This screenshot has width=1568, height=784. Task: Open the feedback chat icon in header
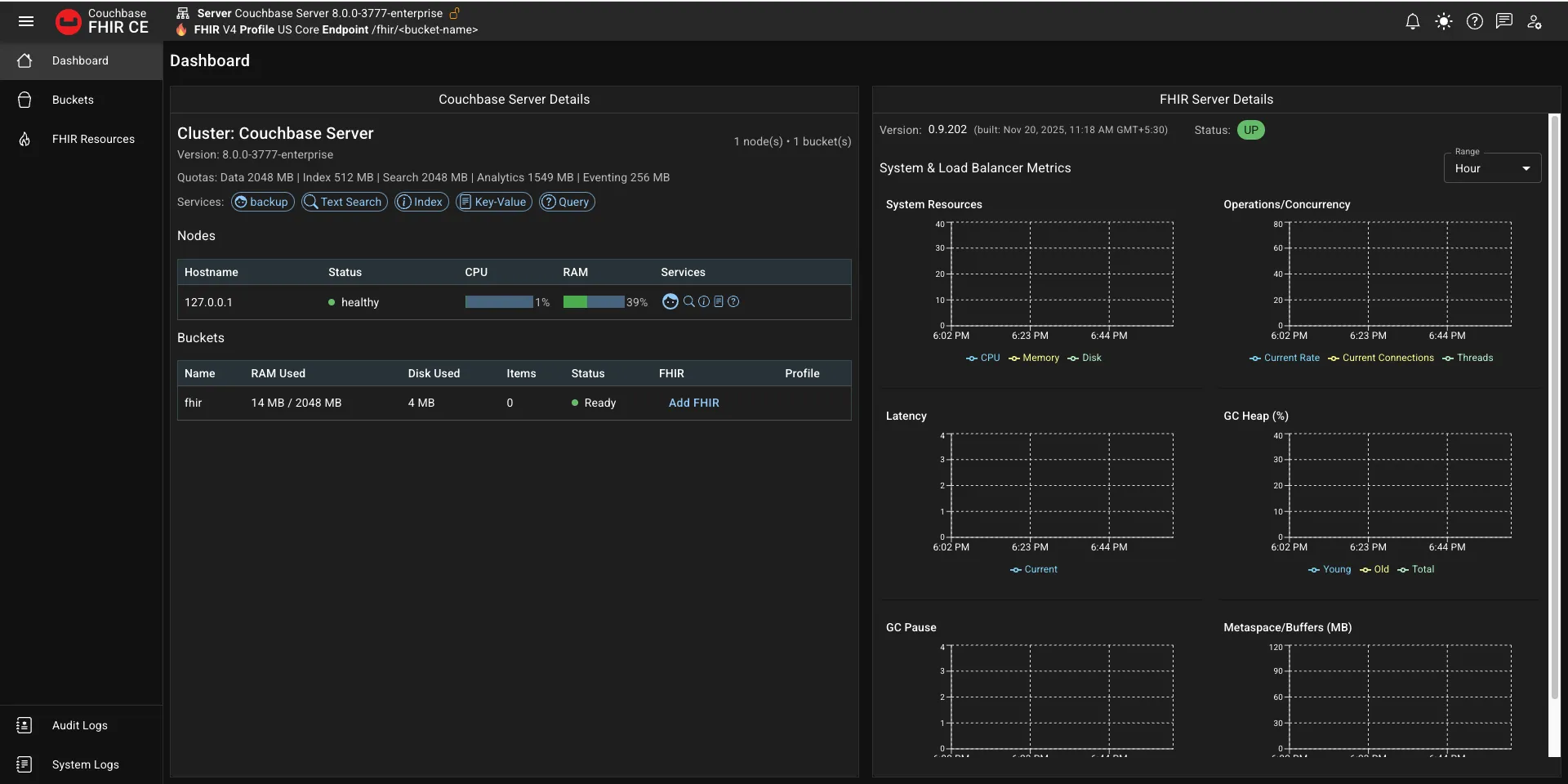click(1504, 21)
